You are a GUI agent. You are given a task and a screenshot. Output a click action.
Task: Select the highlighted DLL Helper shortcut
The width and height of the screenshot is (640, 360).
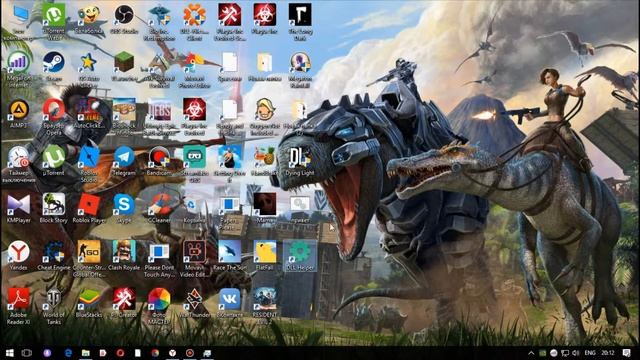click(x=300, y=256)
